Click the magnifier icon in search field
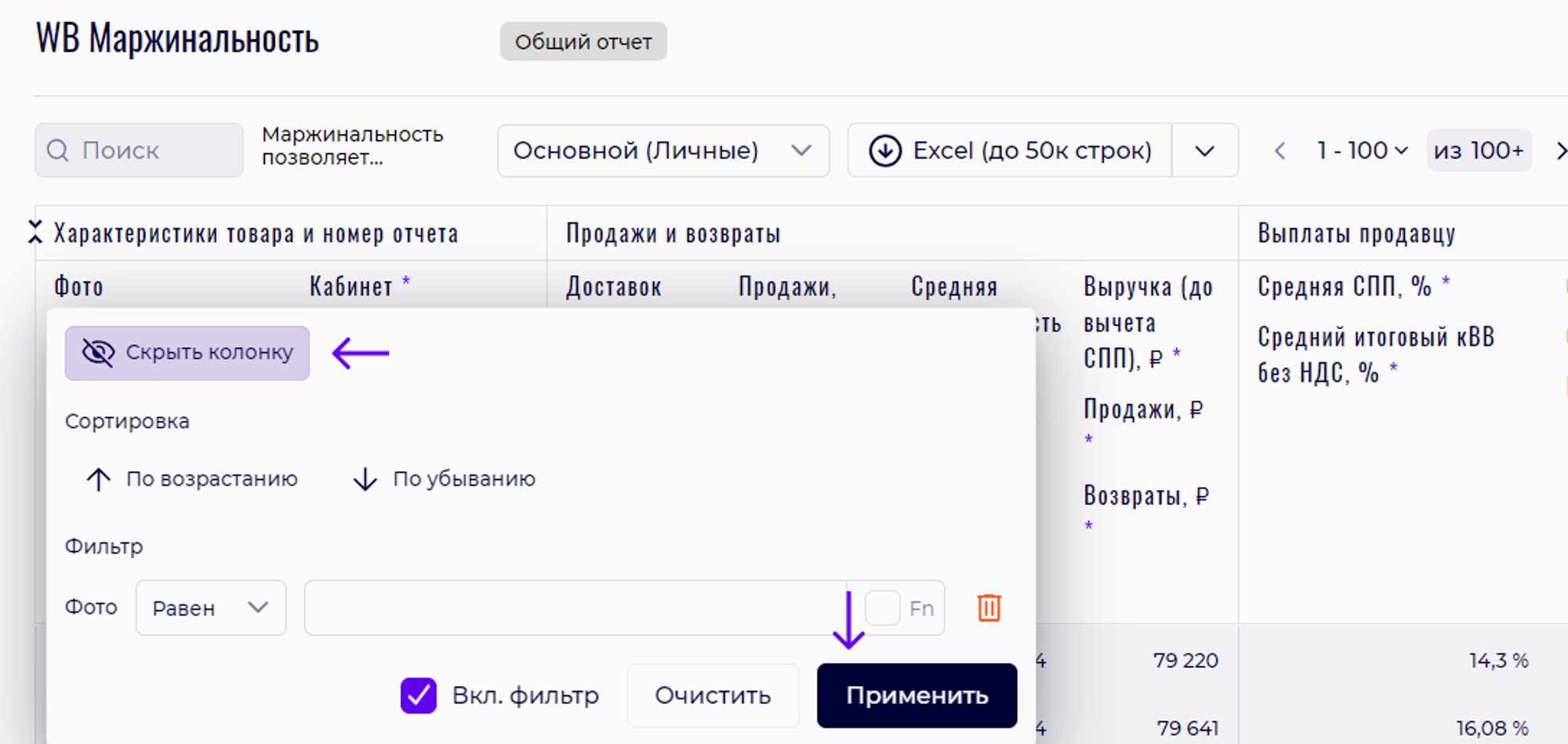The width and height of the screenshot is (1568, 744). click(58, 150)
